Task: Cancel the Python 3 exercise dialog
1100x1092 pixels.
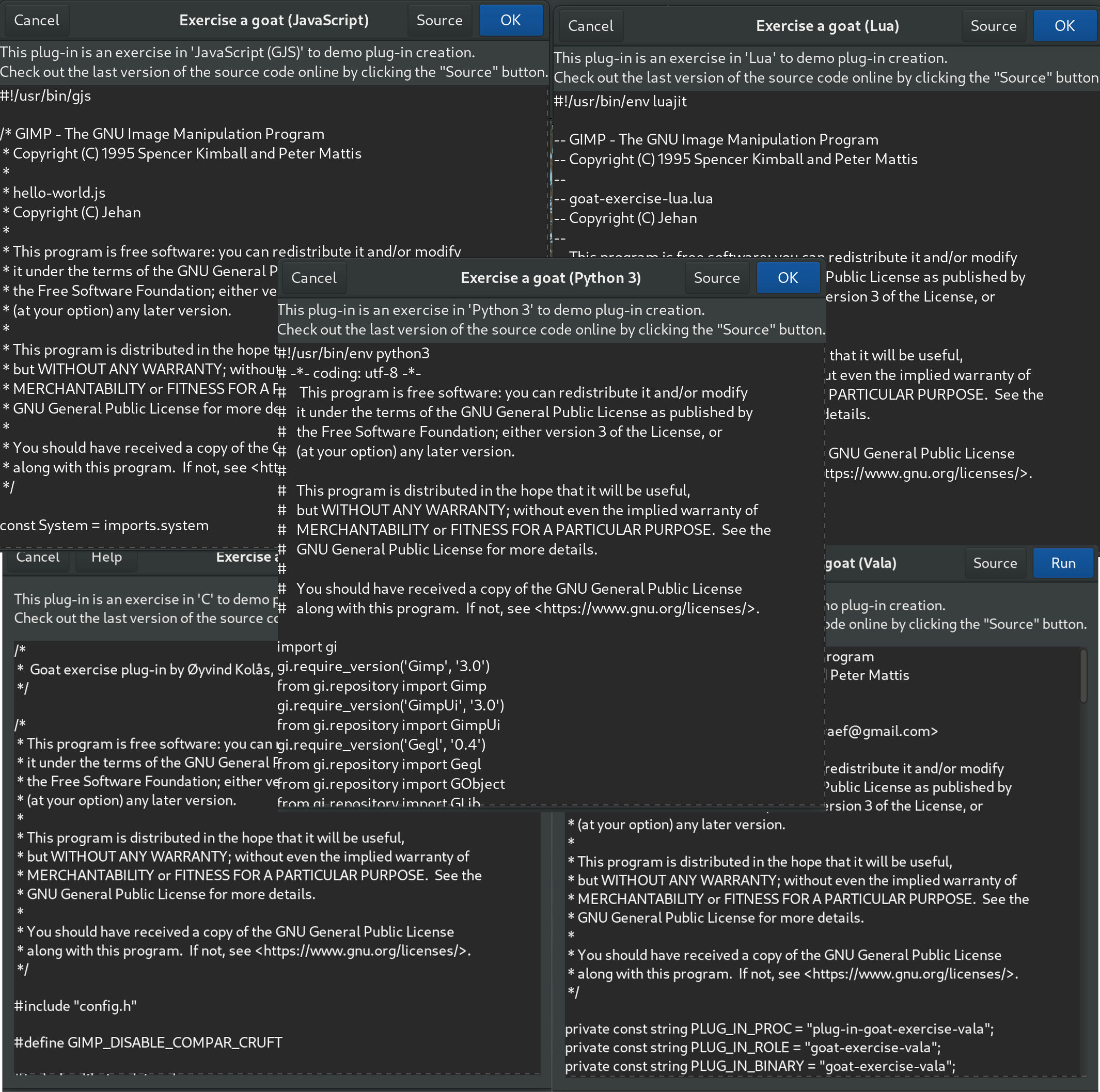Action: [x=314, y=278]
